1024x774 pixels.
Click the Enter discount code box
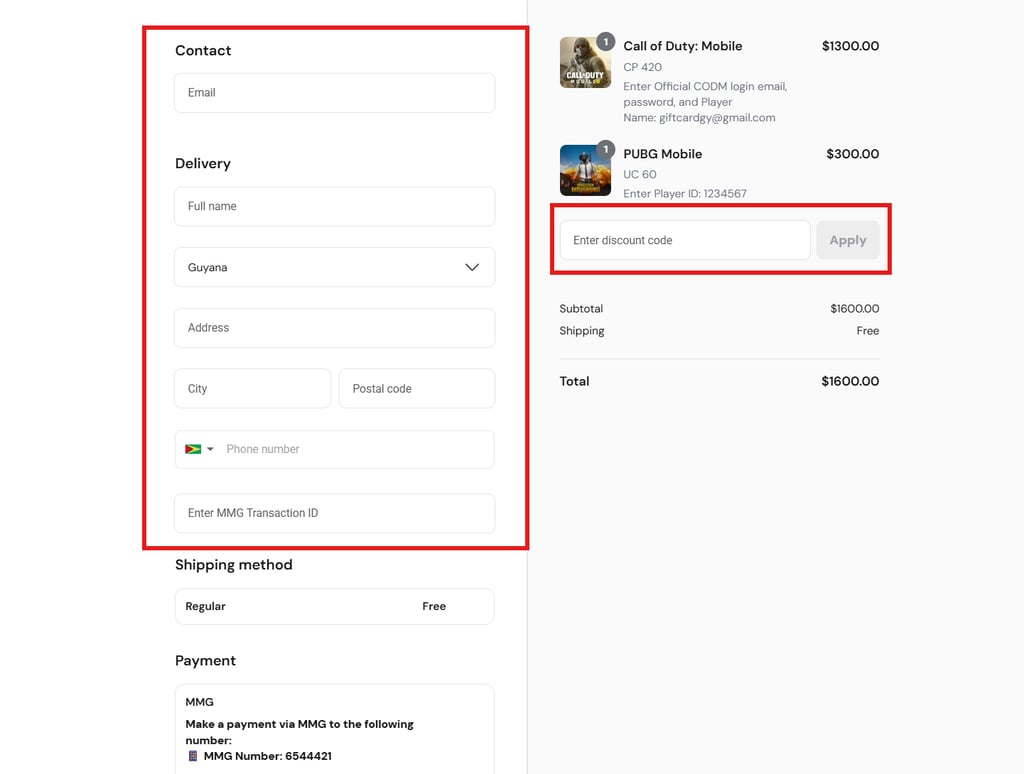(x=685, y=241)
